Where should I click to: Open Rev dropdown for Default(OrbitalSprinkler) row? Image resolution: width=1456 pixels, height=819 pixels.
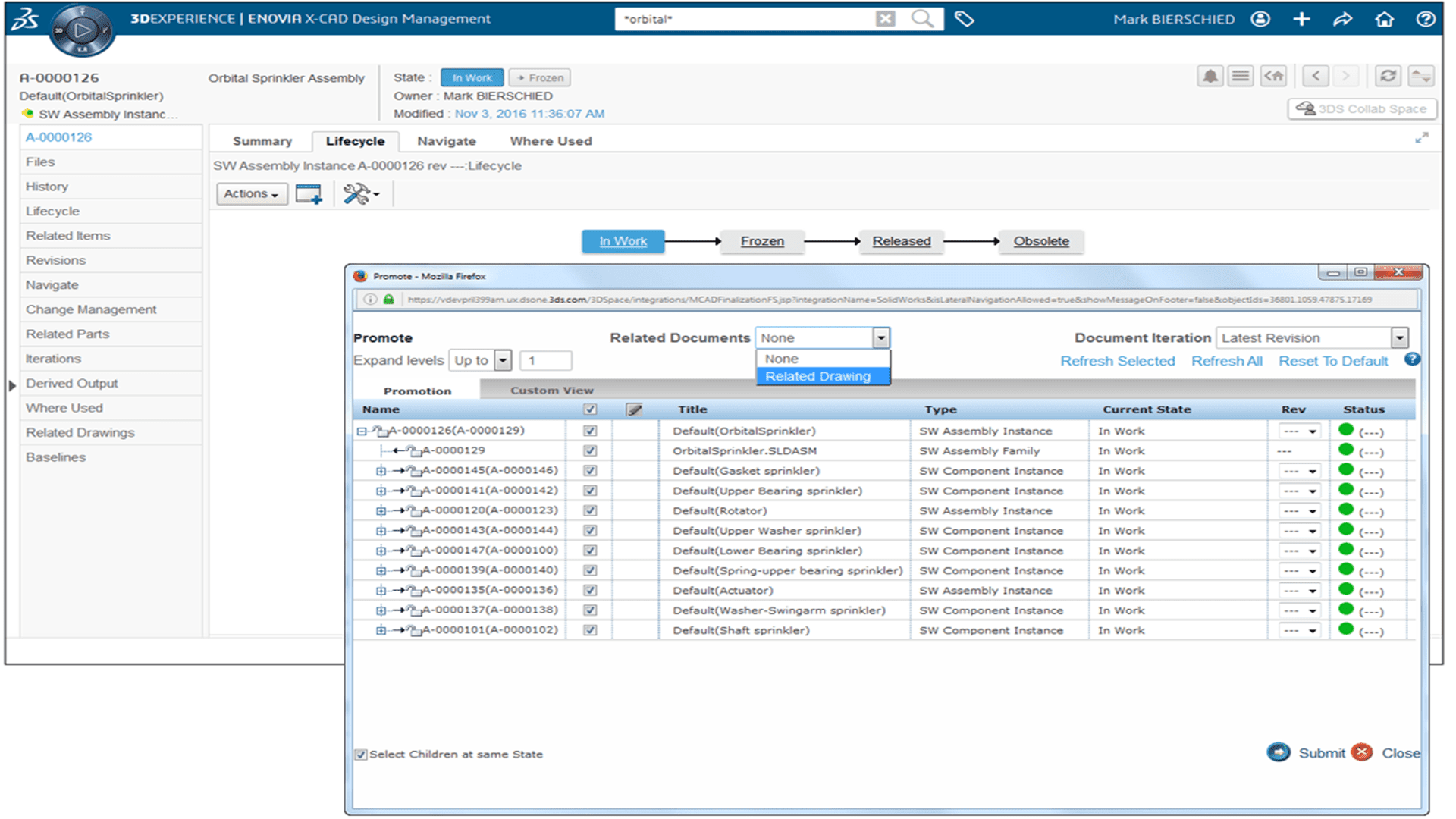[x=1300, y=431]
